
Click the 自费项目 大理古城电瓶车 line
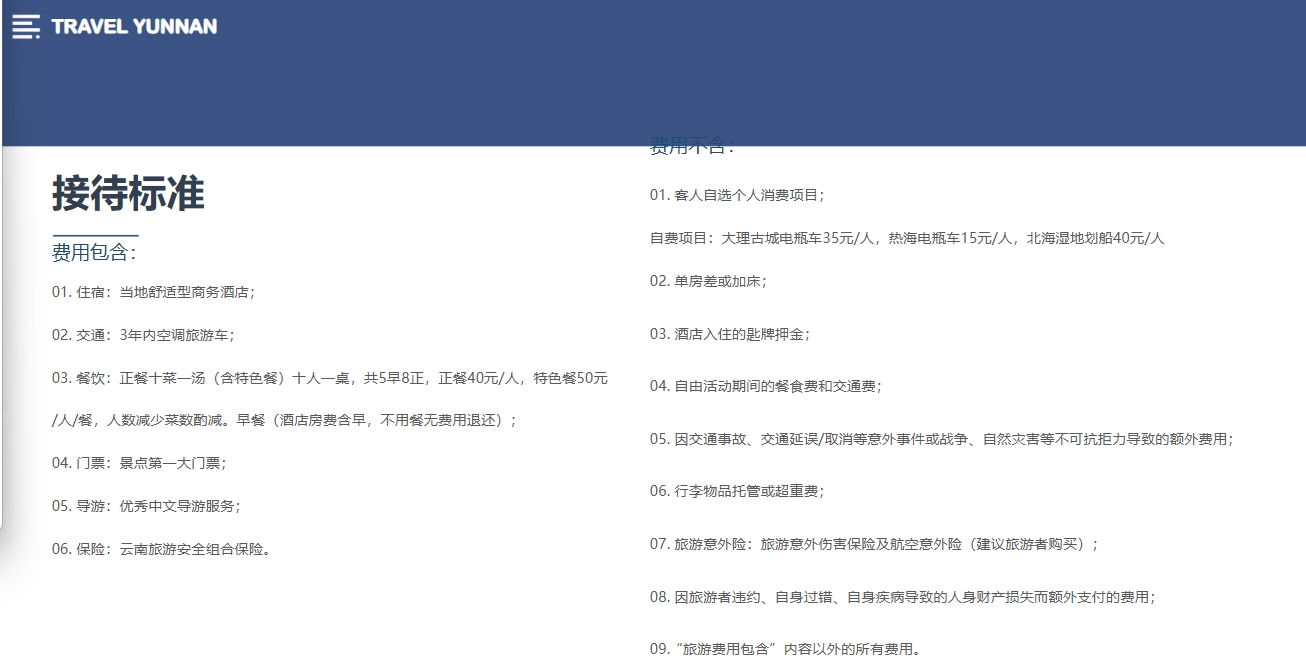click(x=907, y=238)
